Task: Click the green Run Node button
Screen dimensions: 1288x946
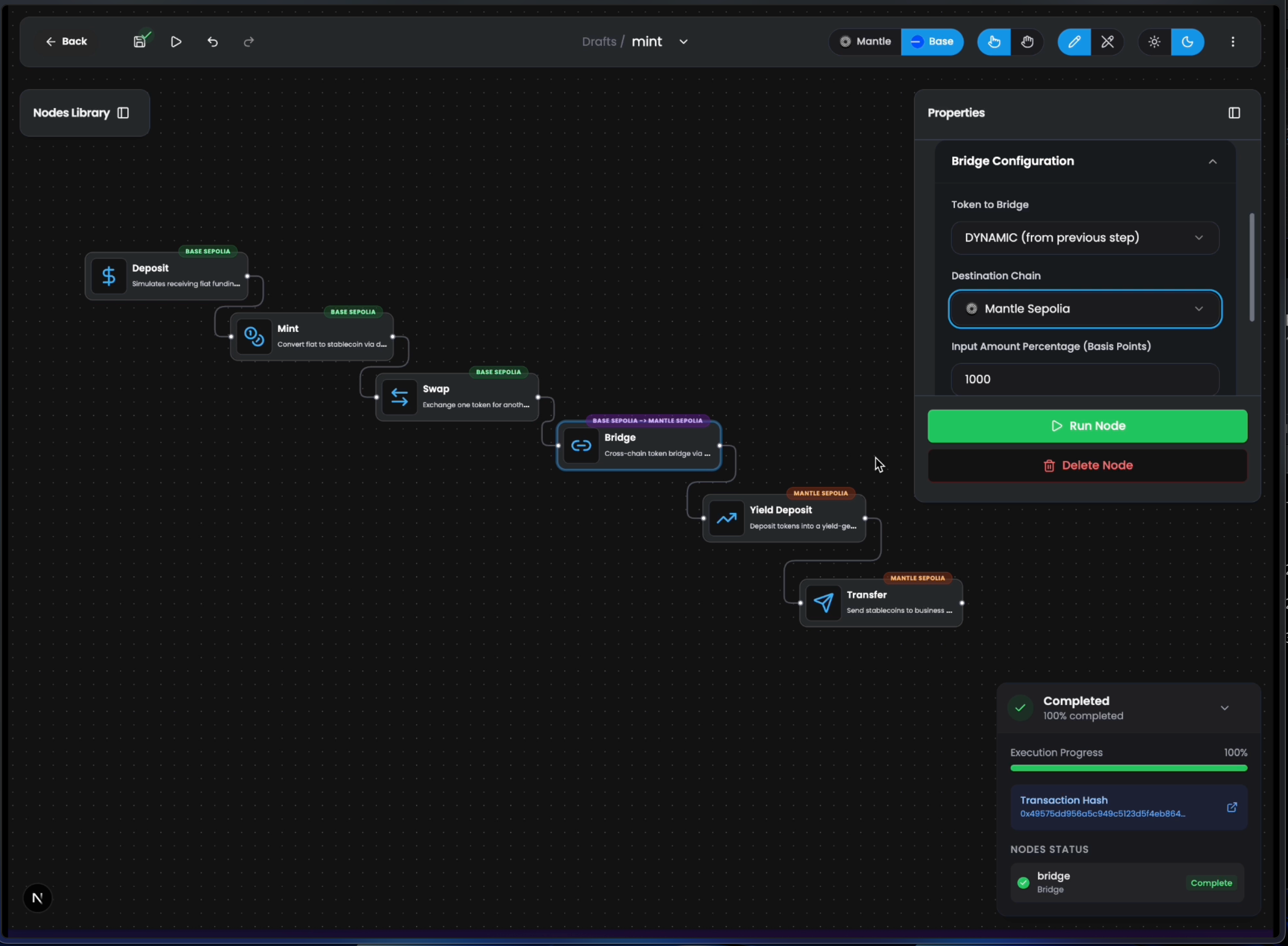Action: click(1086, 426)
